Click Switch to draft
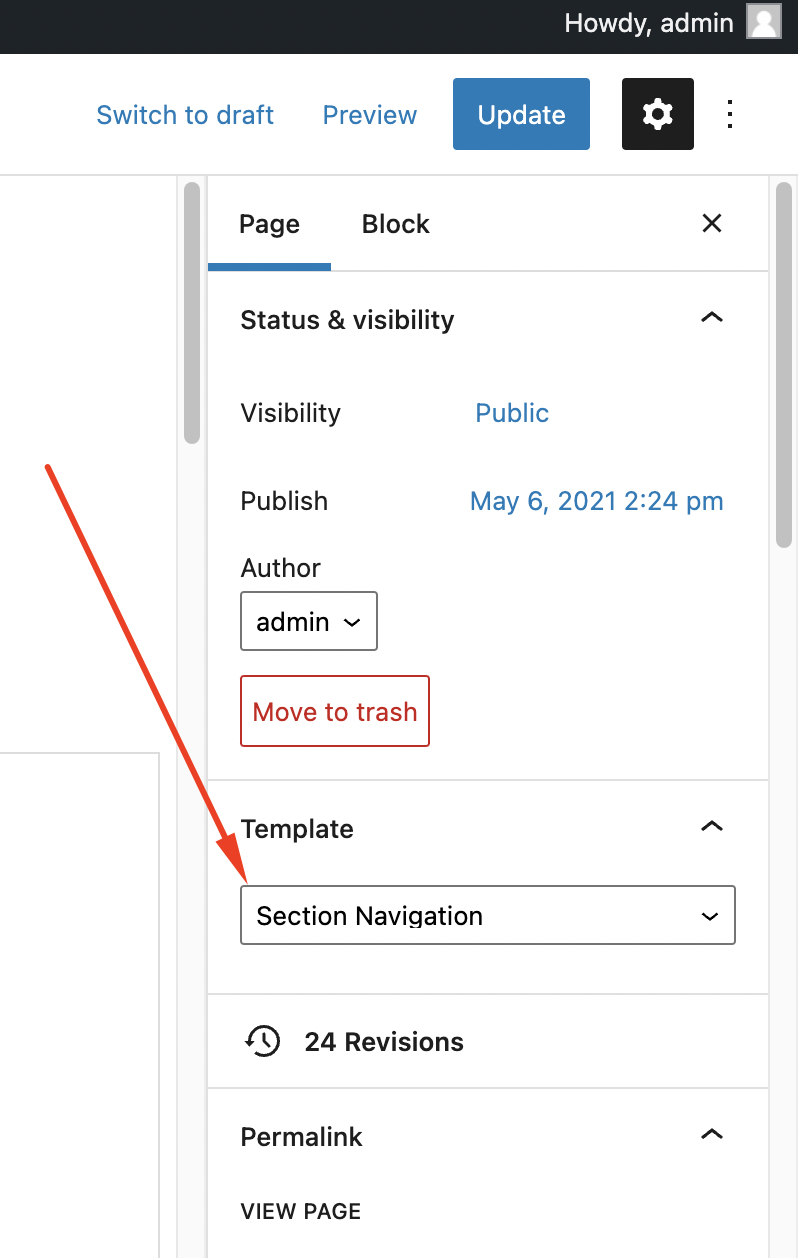 click(x=185, y=115)
